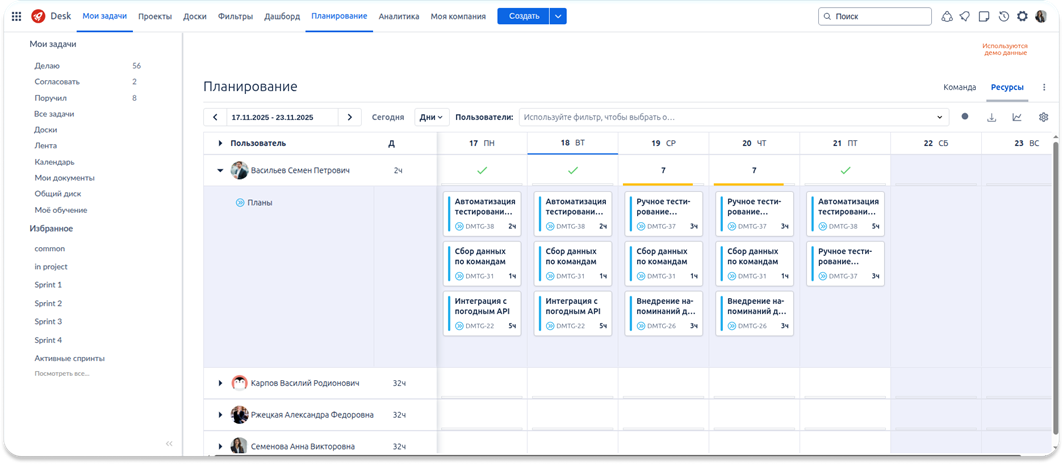Open Sprint 3 in favorites sidebar
1063x464 pixels.
pyautogui.click(x=48, y=321)
